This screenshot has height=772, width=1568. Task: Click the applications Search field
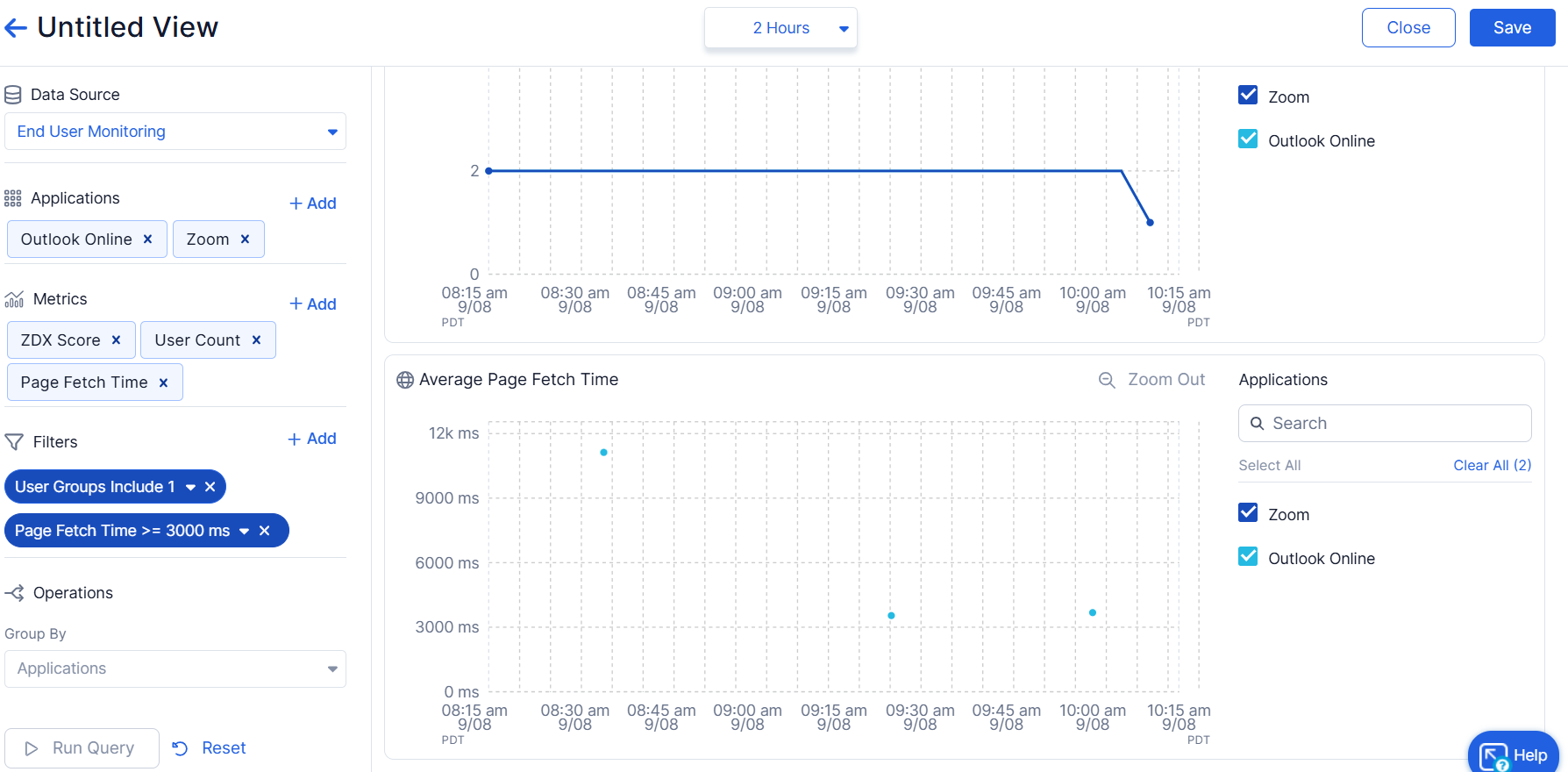coord(1386,424)
